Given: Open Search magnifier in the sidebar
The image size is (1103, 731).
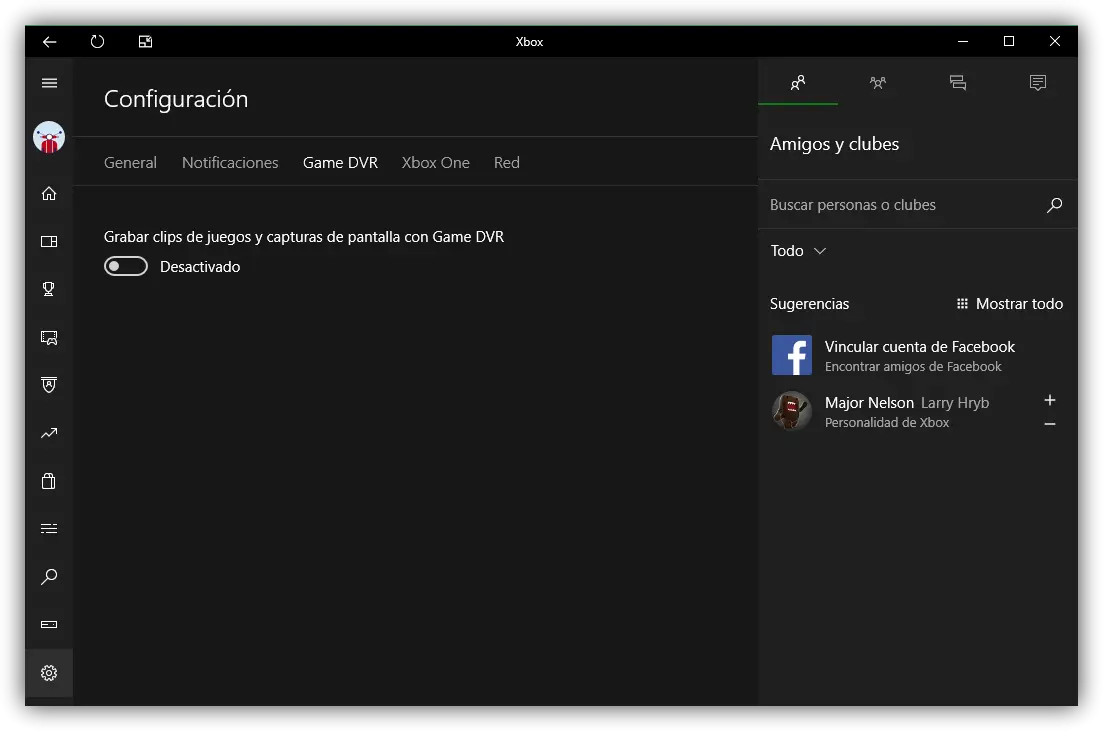Looking at the screenshot, I should tap(49, 577).
